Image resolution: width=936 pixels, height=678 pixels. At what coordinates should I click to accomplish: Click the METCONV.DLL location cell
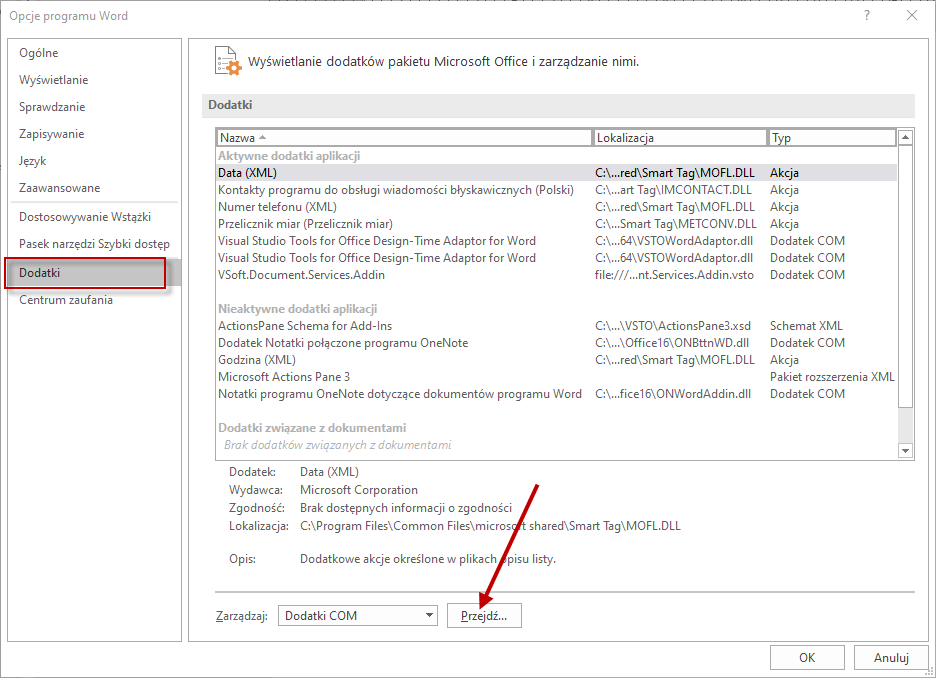tap(676, 224)
